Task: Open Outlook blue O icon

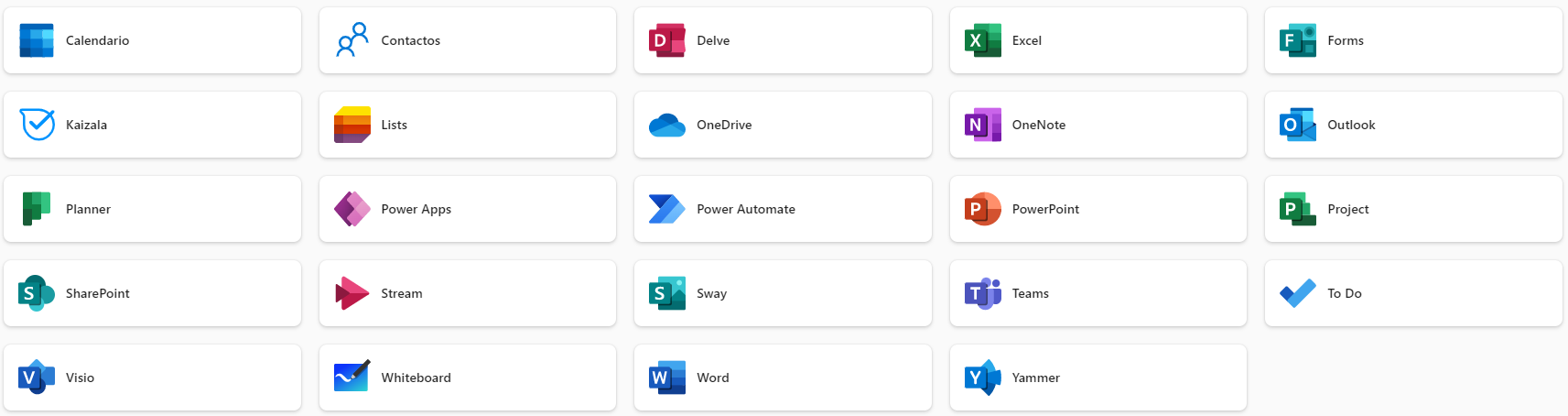Action: coord(1298,125)
